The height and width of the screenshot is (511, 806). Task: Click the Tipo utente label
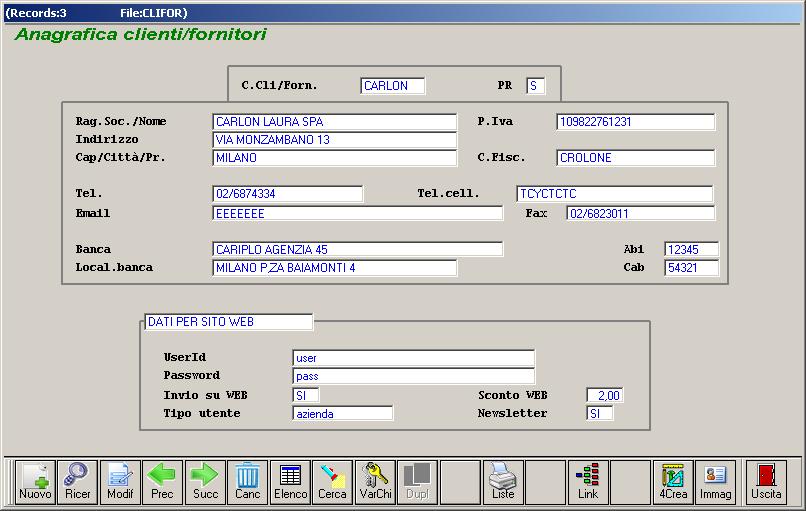202,413
